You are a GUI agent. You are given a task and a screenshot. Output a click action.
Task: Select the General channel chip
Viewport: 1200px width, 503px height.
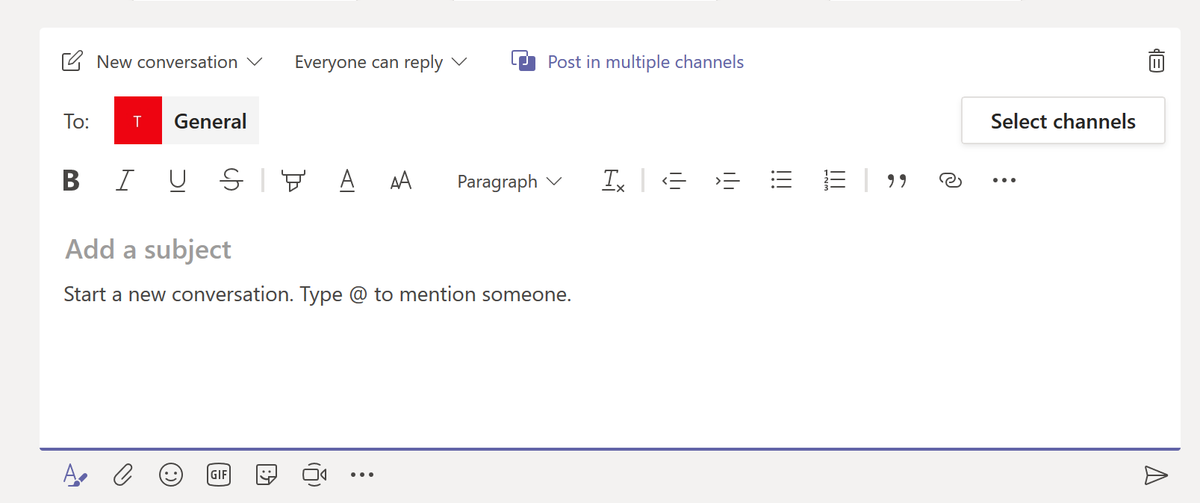(x=186, y=121)
